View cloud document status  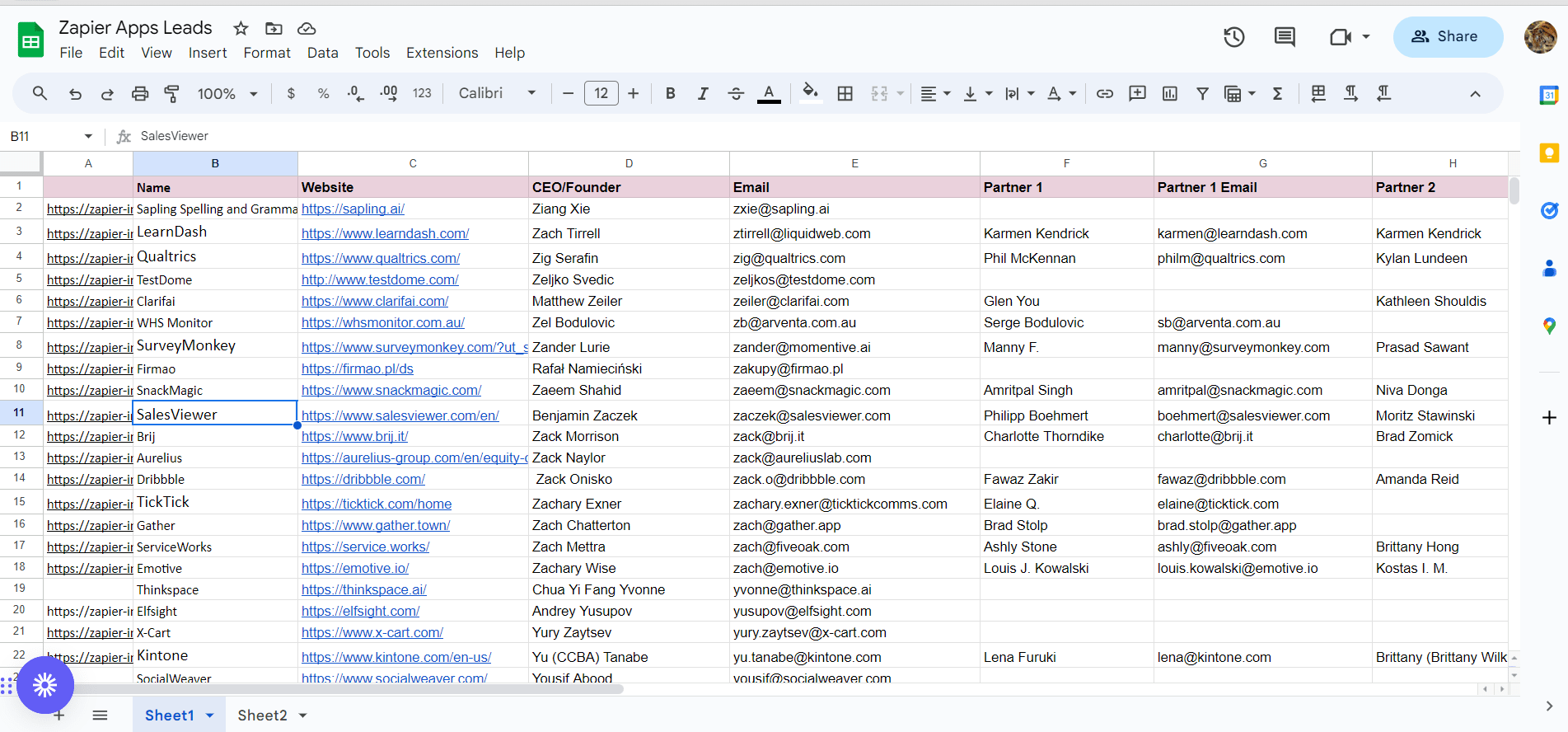point(307,29)
